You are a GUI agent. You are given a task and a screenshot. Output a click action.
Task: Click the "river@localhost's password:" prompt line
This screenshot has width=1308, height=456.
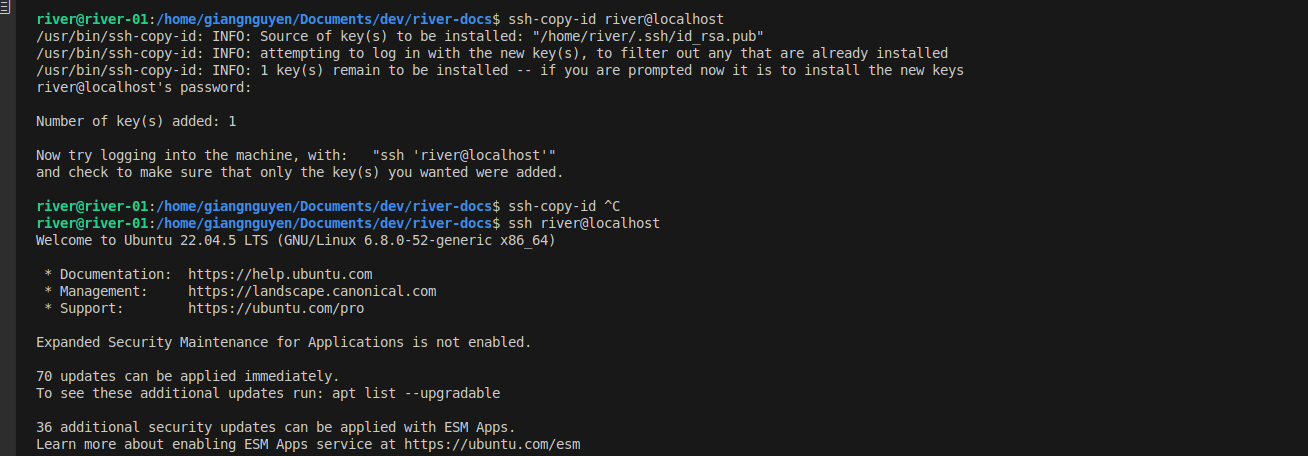pos(143,87)
